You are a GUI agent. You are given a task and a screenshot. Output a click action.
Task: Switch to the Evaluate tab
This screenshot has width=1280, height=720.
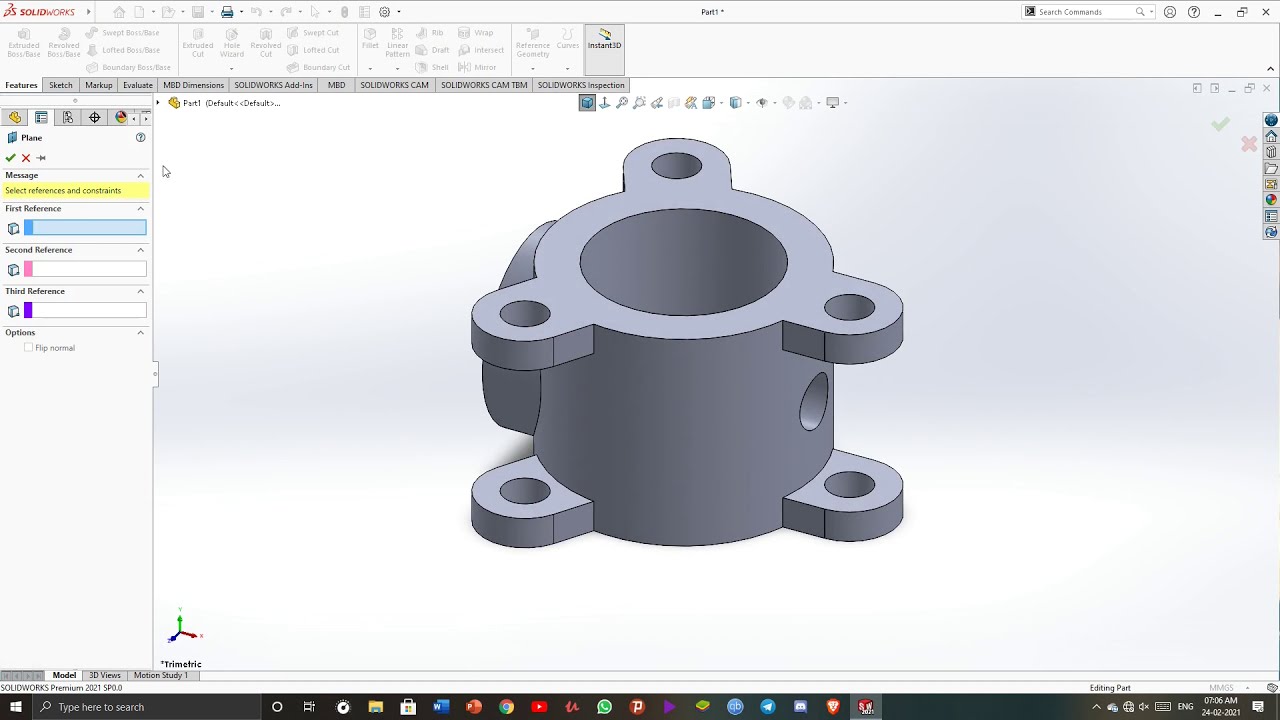138,85
